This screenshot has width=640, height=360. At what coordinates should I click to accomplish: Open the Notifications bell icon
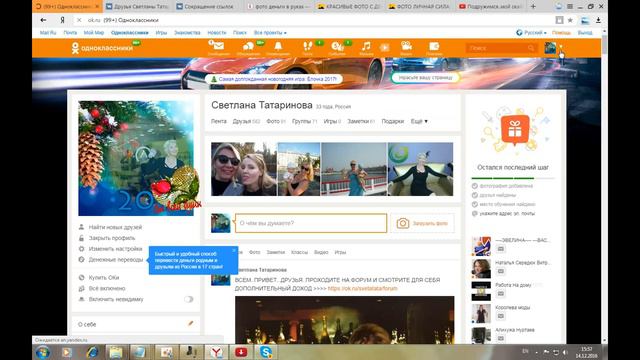tap(278, 46)
